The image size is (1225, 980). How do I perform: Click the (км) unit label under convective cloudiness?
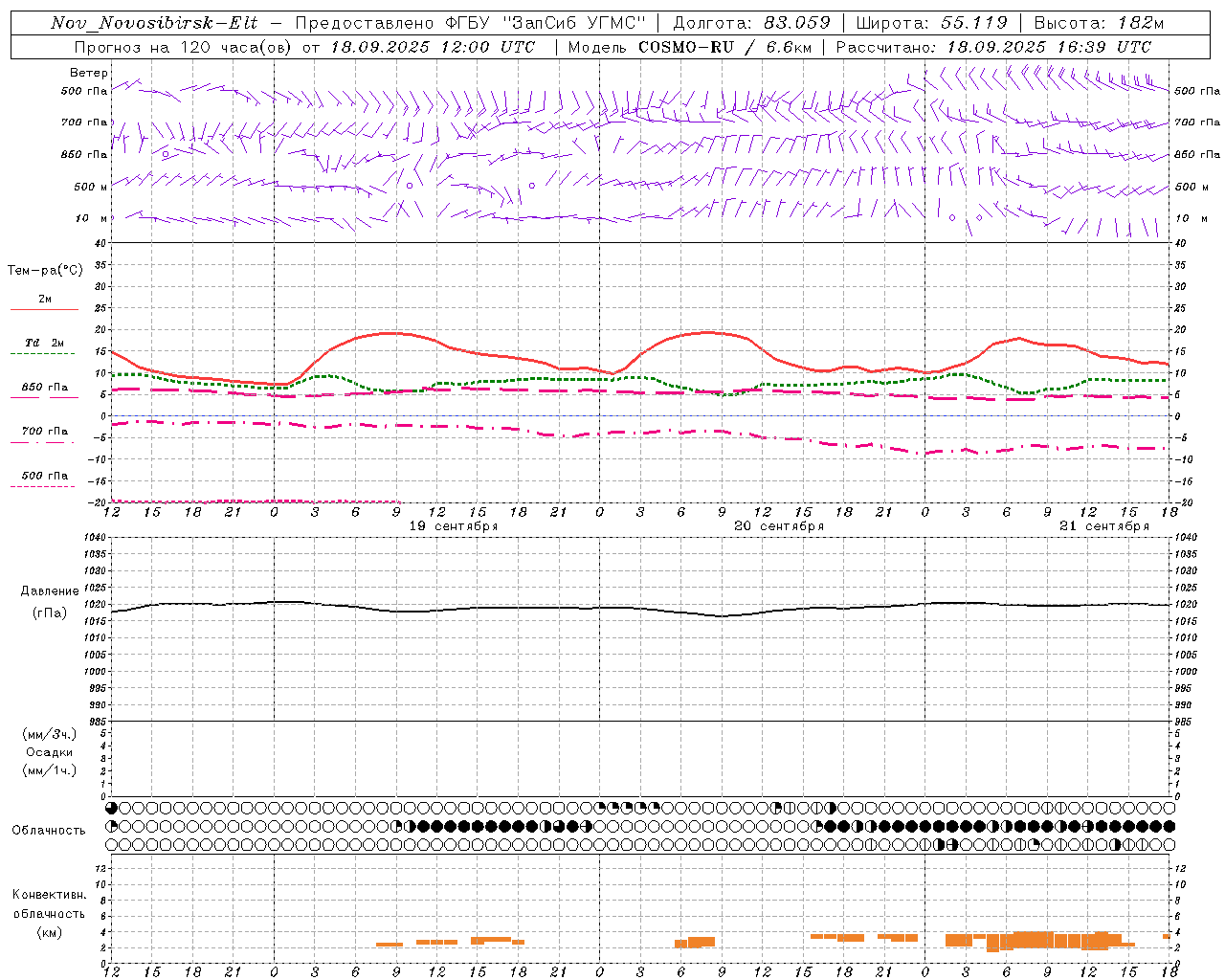50,932
